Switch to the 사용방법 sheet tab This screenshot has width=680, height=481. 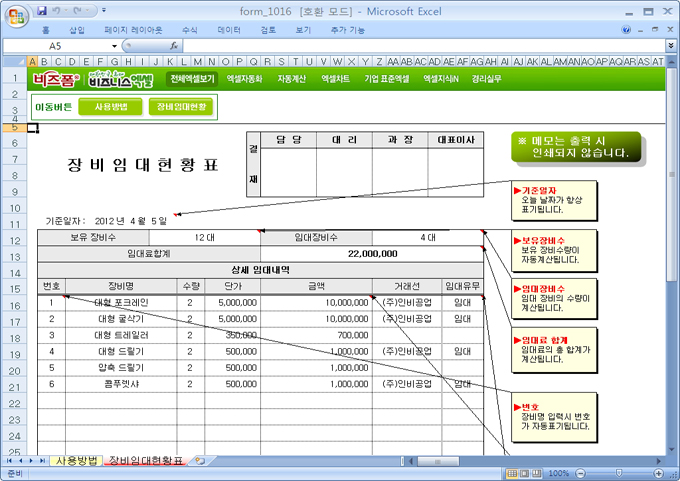[76, 461]
